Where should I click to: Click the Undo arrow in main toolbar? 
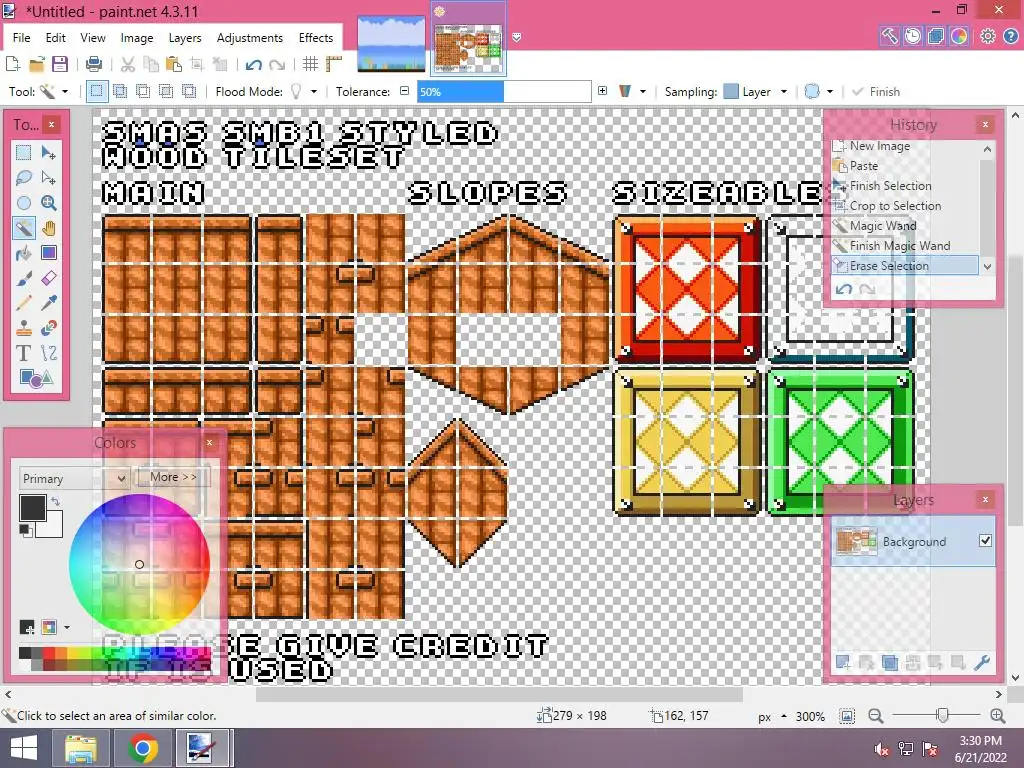point(253,64)
